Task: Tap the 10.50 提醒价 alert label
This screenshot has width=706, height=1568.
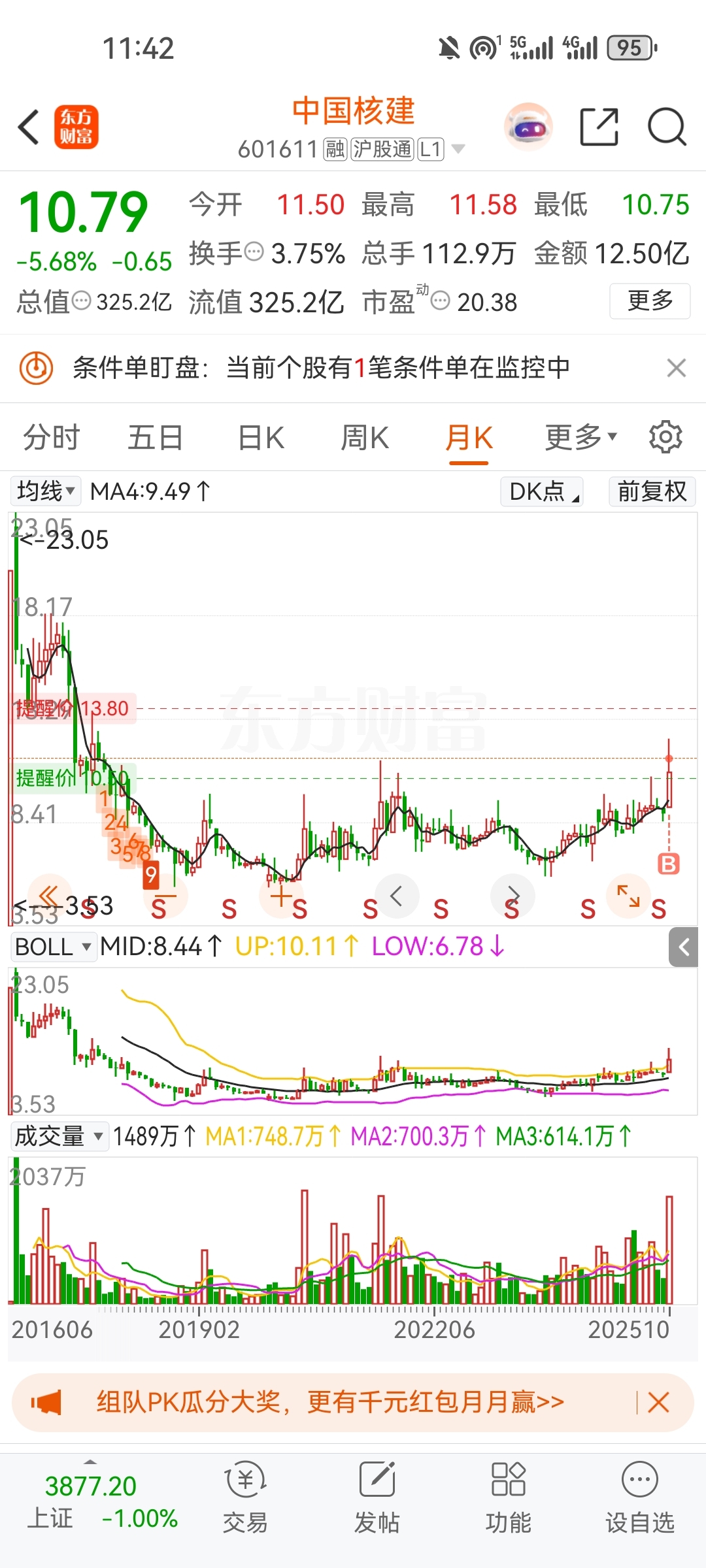Action: click(x=75, y=778)
